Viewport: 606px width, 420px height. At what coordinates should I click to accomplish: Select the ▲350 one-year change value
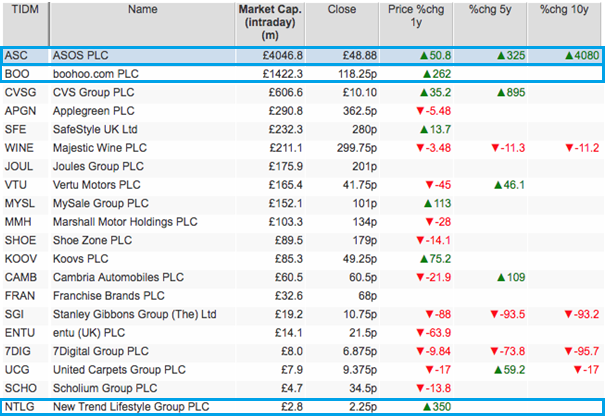point(437,407)
